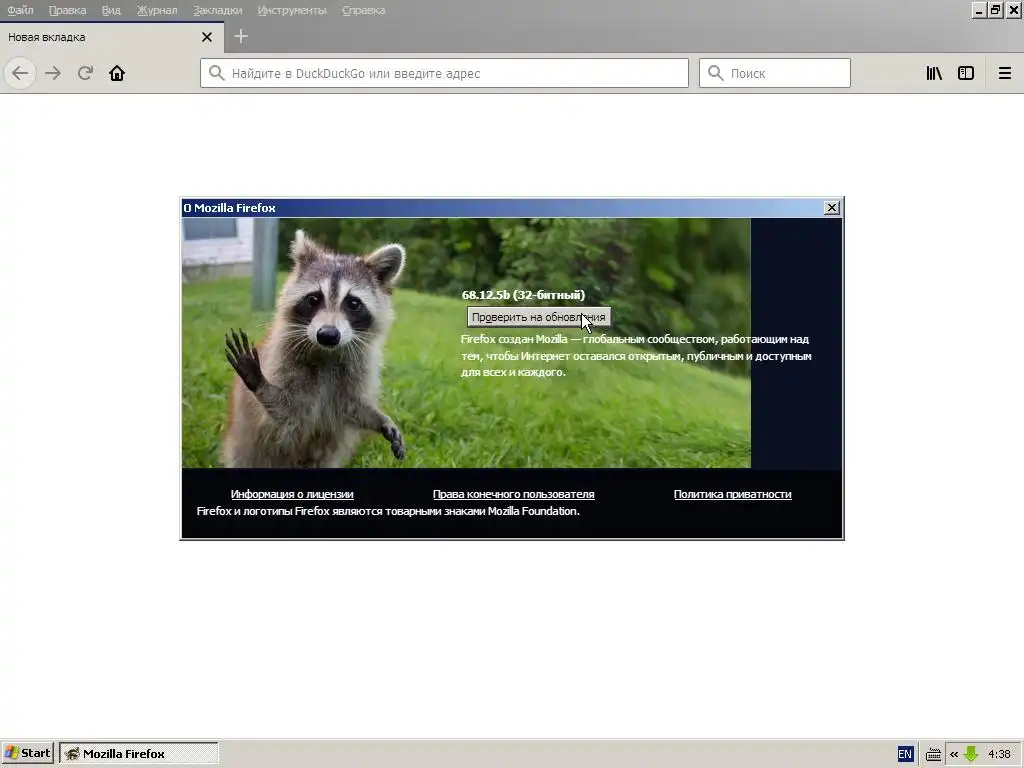The height and width of the screenshot is (768, 1024).
Task: Minimize the Firefox window
Action: pos(978,10)
